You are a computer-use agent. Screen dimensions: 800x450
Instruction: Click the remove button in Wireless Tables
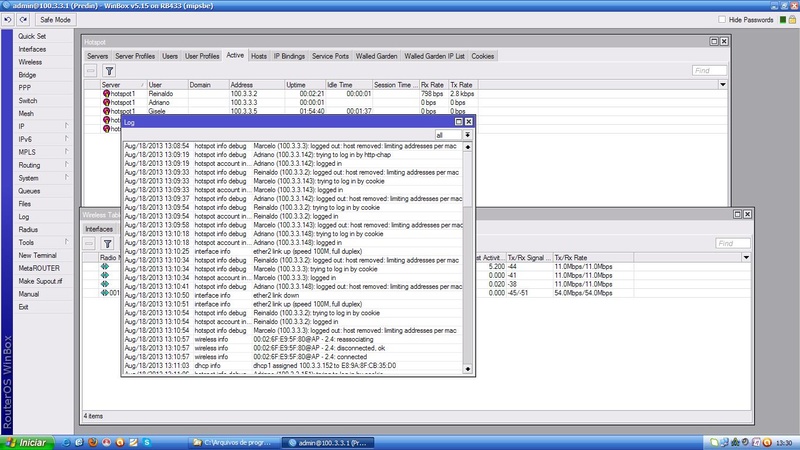click(x=89, y=243)
